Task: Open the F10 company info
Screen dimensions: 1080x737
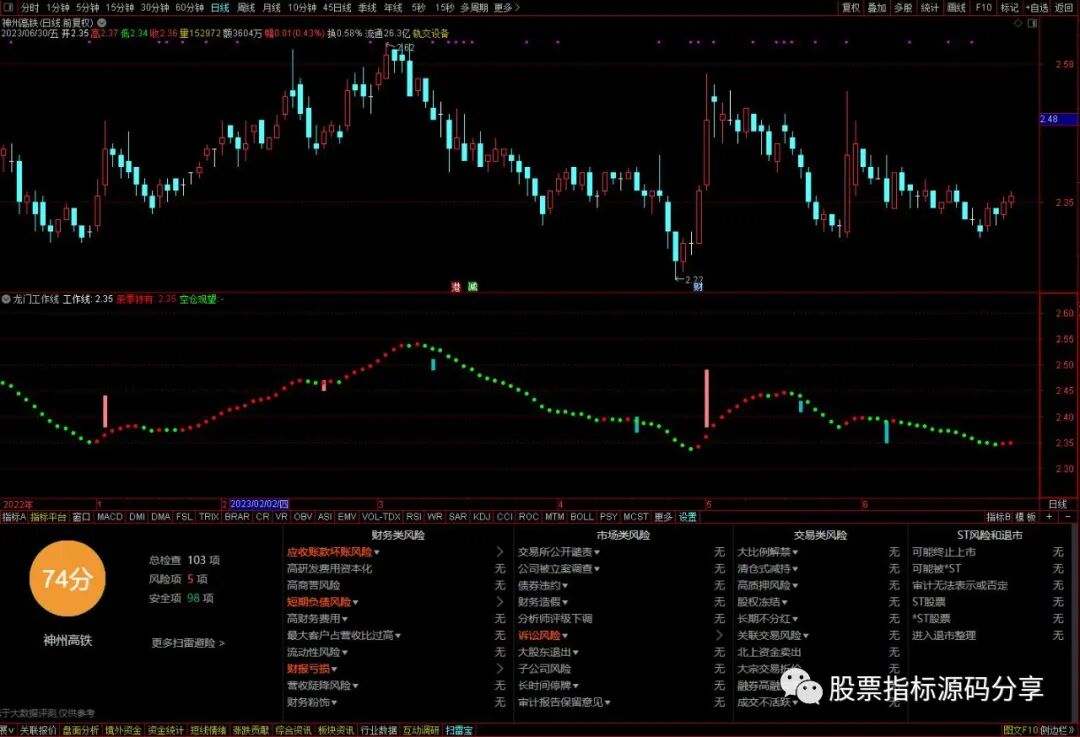Action: pyautogui.click(x=984, y=8)
